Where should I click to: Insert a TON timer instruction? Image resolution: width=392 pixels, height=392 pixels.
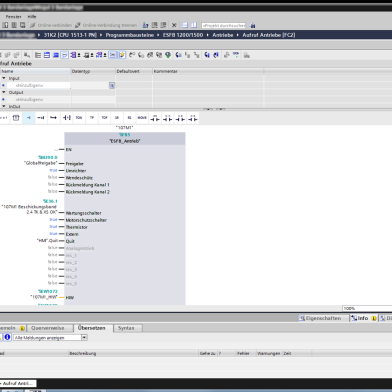tap(79, 118)
